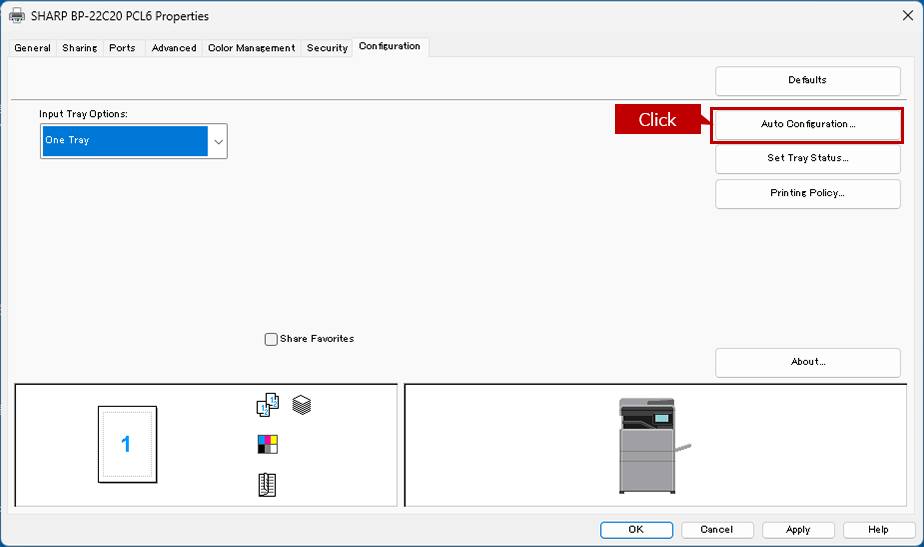Click the Auto Configuration button
Screen dimensions: 924x547
807,124
